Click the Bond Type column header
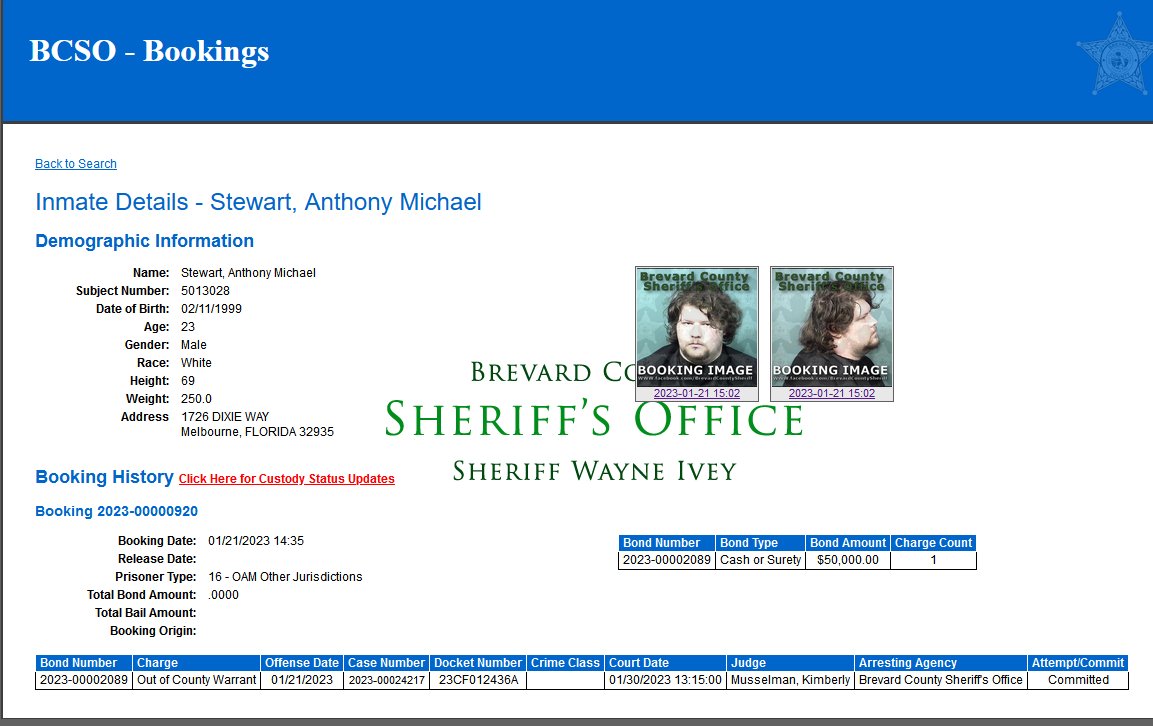 (749, 543)
